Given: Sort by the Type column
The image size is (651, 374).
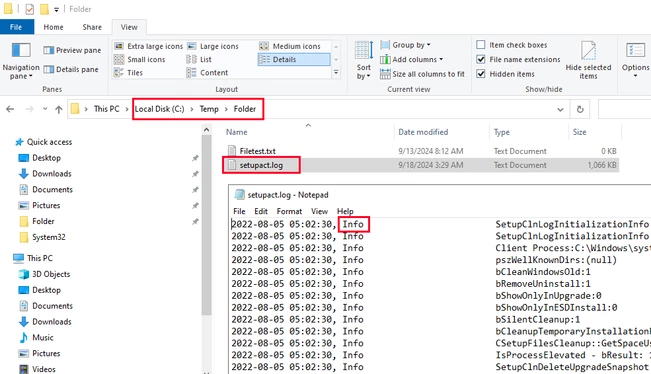Looking at the screenshot, I should [x=502, y=132].
